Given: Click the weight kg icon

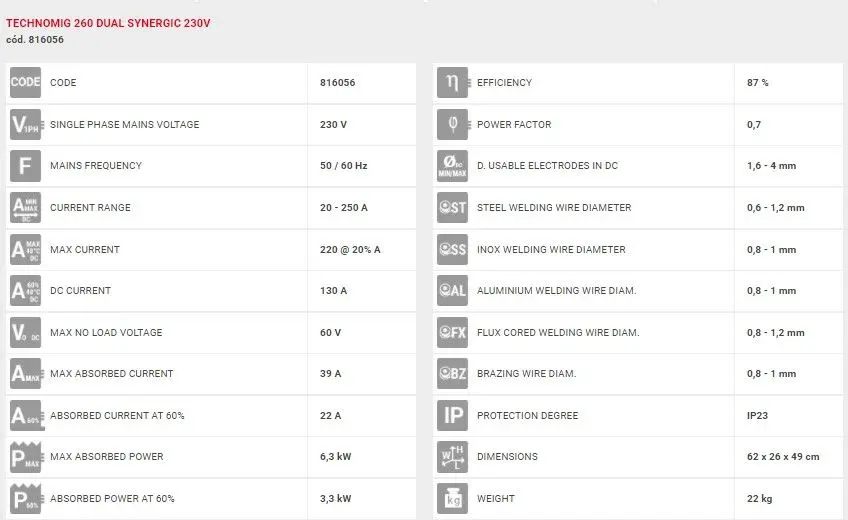Looking at the screenshot, I should (452, 498).
